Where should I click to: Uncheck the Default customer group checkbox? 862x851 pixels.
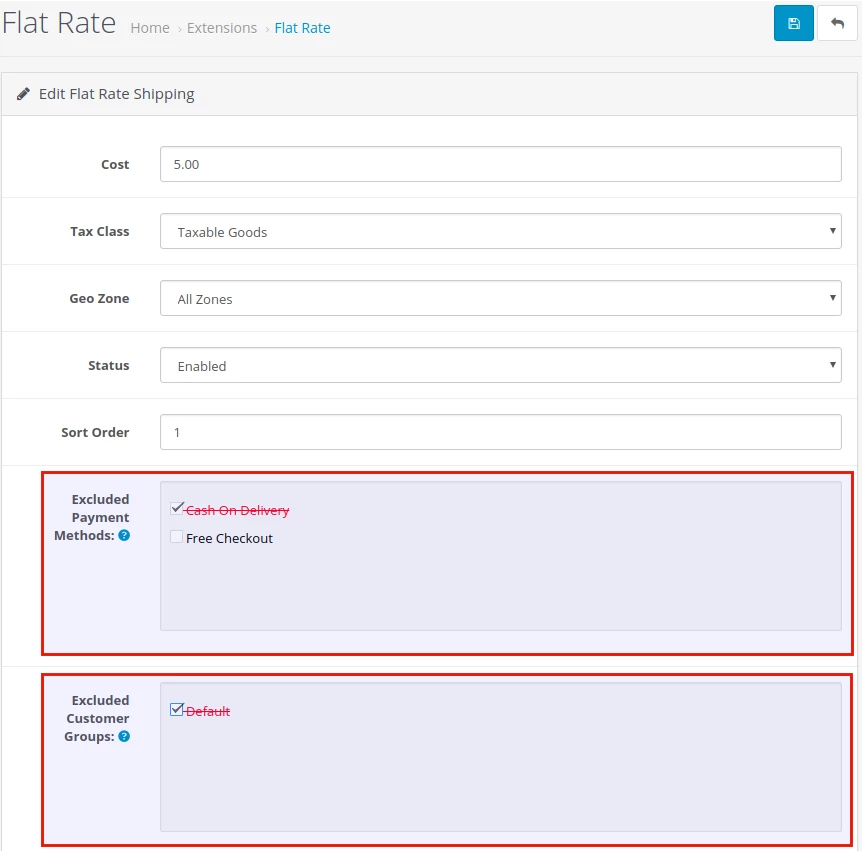click(x=177, y=710)
